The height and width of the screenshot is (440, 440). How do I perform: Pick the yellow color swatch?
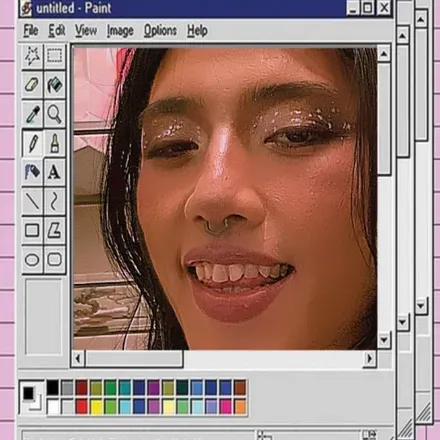pyautogui.click(x=96, y=407)
